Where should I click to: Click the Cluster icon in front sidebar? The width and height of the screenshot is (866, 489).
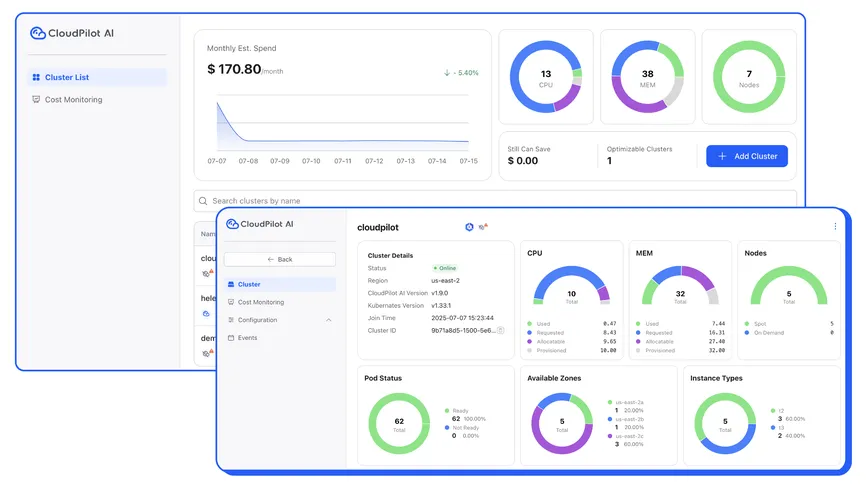tap(231, 284)
